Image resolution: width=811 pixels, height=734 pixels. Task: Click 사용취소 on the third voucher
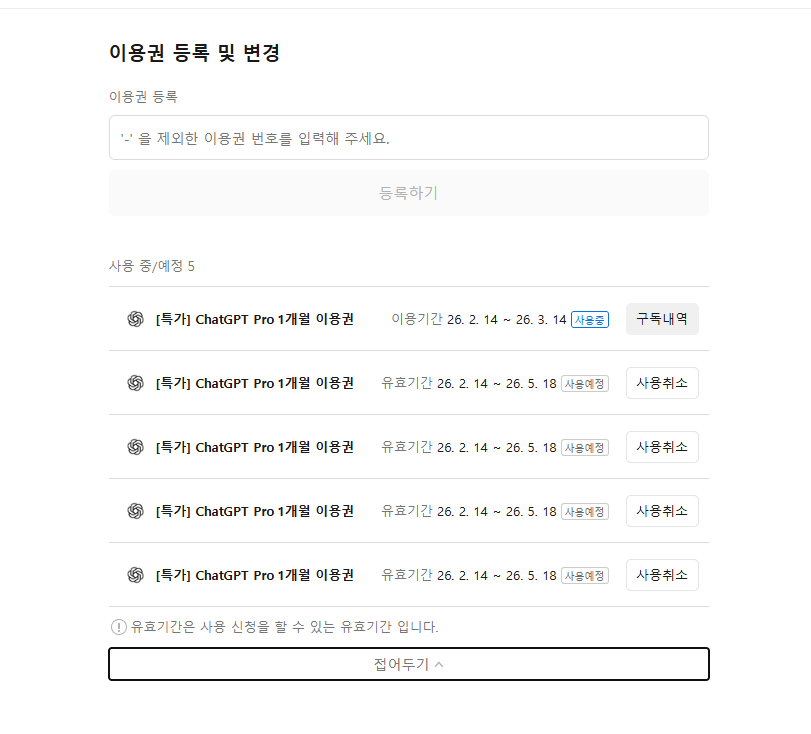pos(661,446)
